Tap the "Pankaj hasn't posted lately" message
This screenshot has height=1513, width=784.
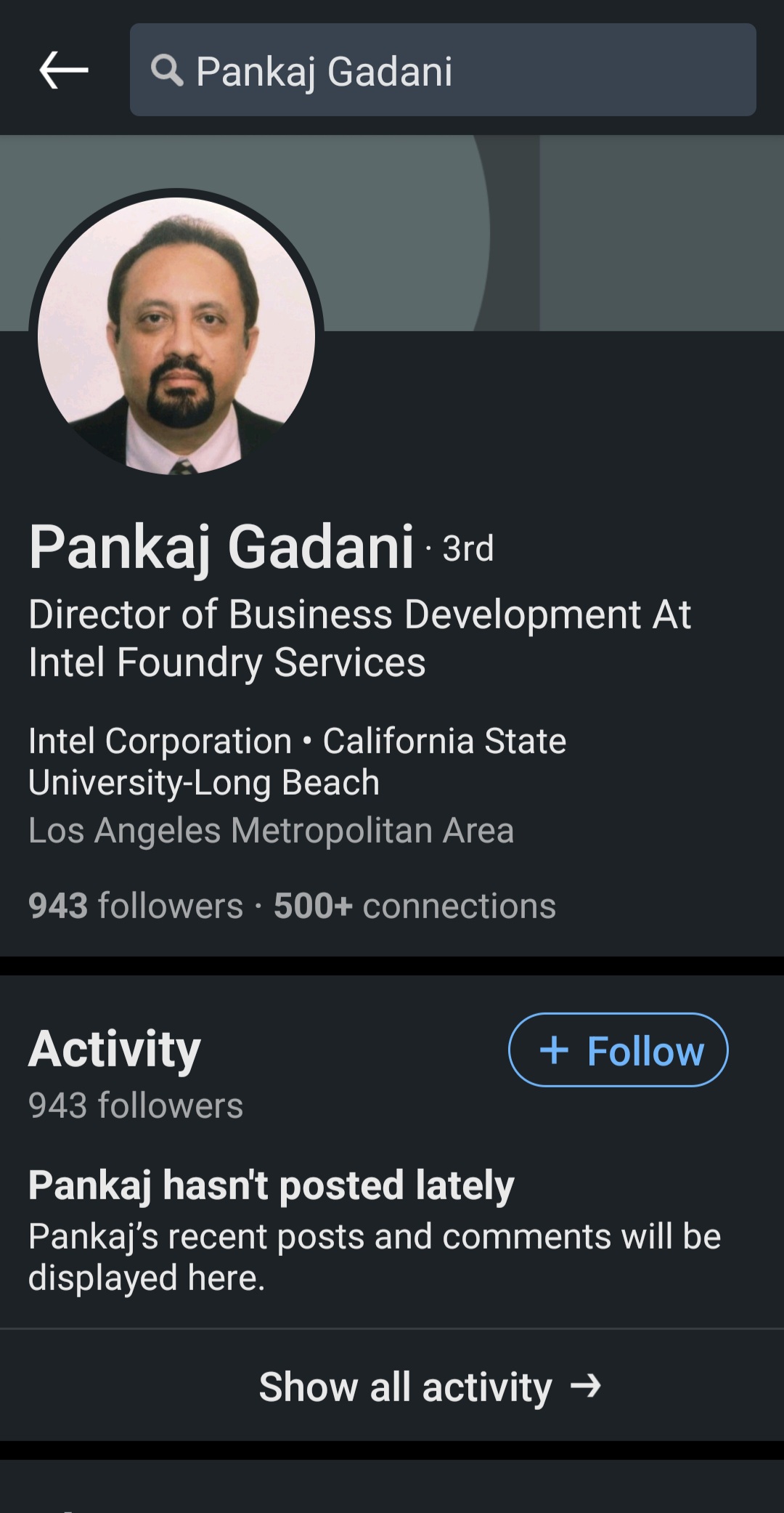(x=271, y=1185)
